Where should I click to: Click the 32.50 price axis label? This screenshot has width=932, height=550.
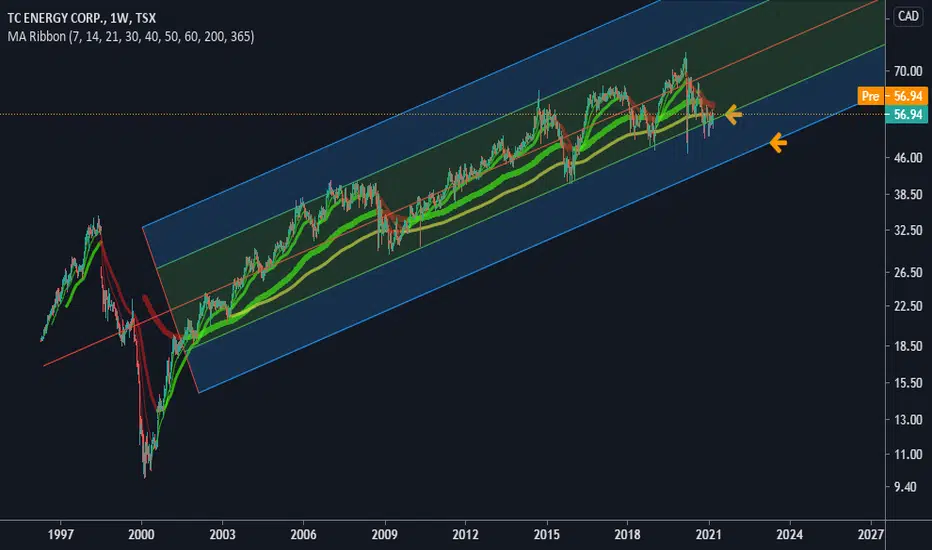(x=908, y=230)
